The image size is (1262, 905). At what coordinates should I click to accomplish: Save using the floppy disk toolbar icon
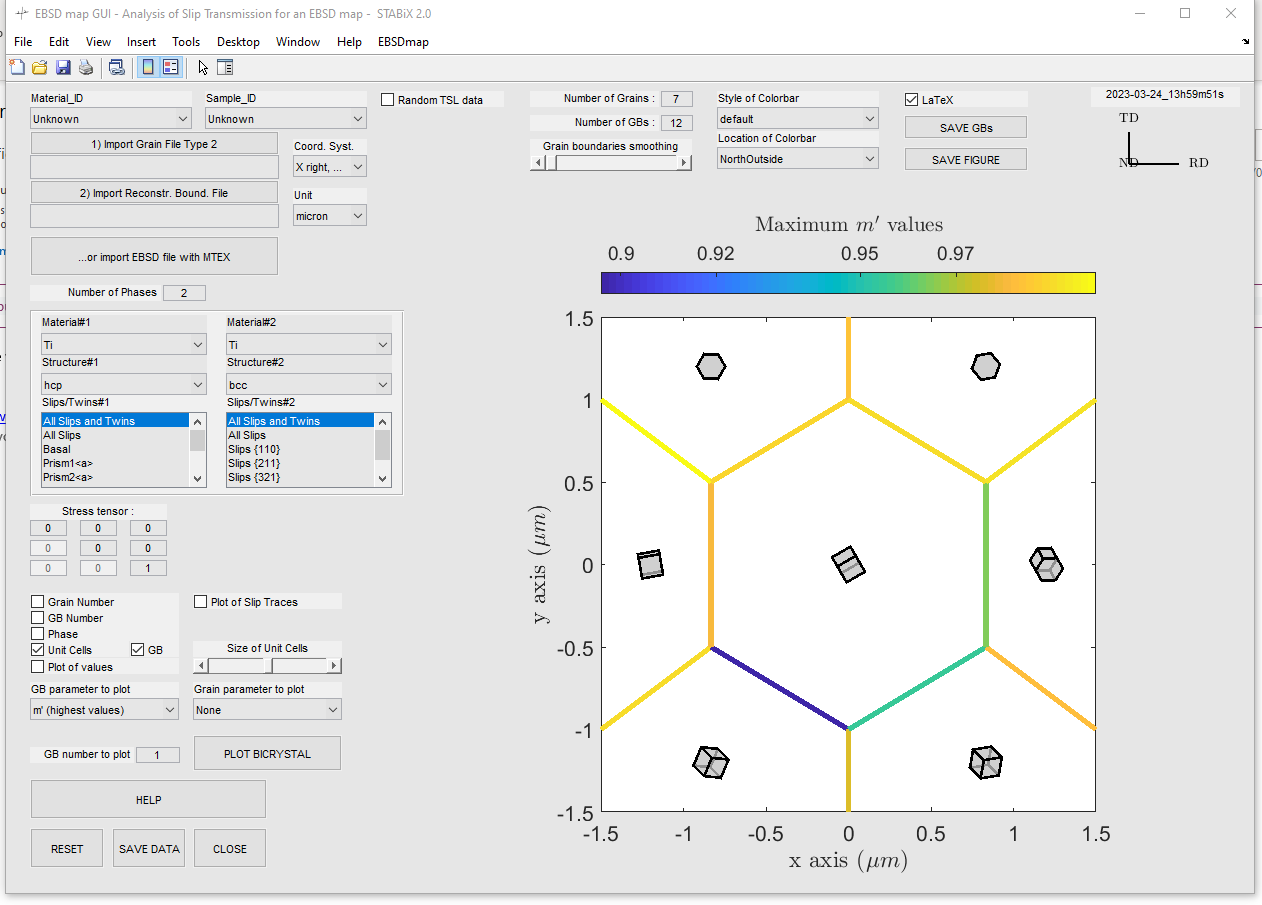click(63, 66)
